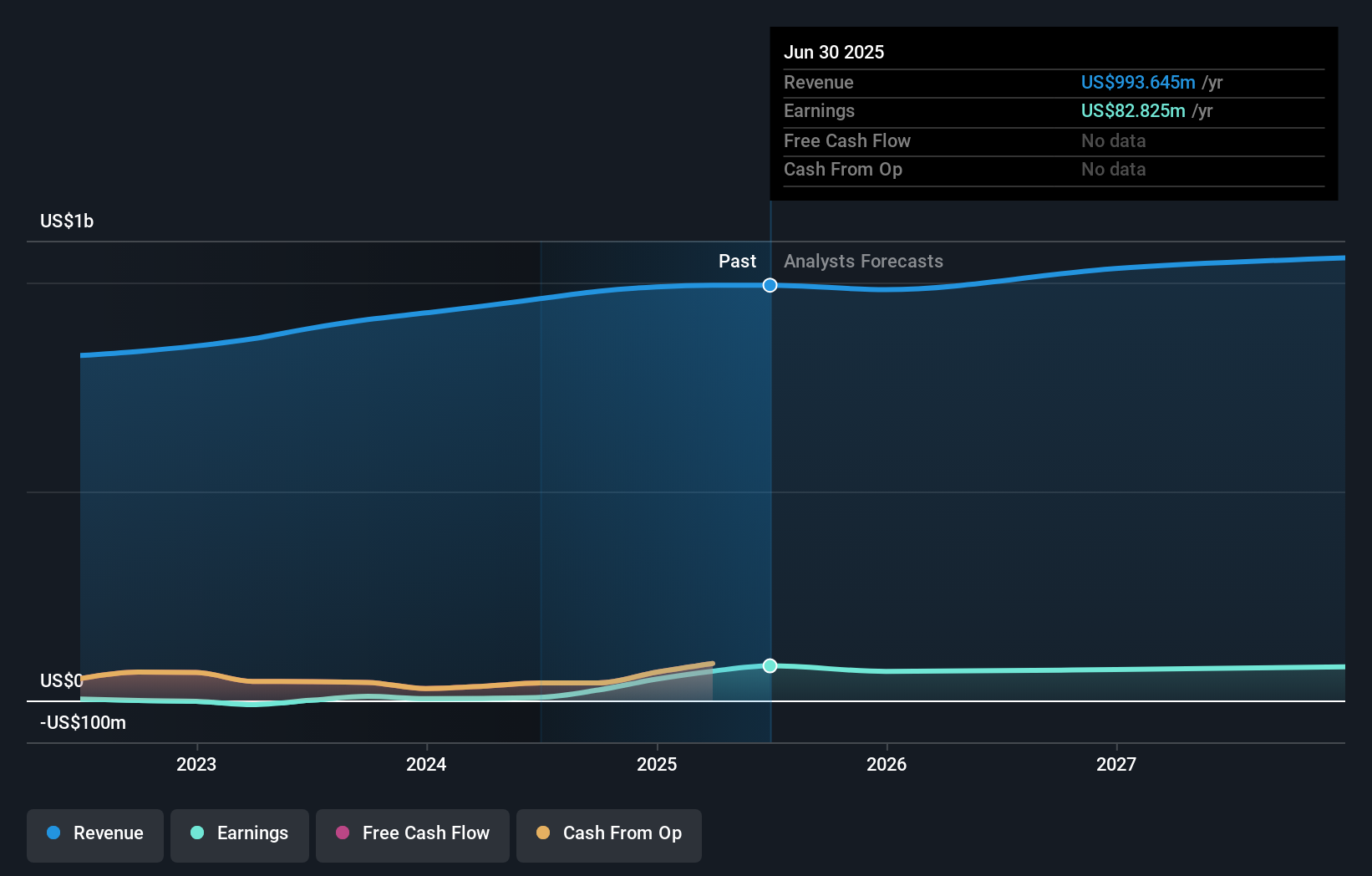Select the revenue data point marker at Jun 2025
Image resolution: width=1372 pixels, height=876 pixels.
770,285
